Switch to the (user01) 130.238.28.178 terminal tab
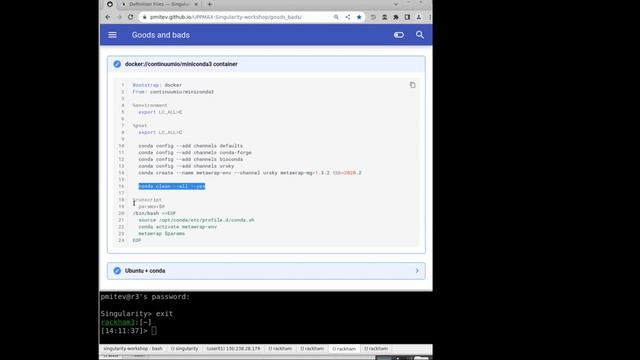Viewport: 640px width, 360px height. [x=233, y=349]
